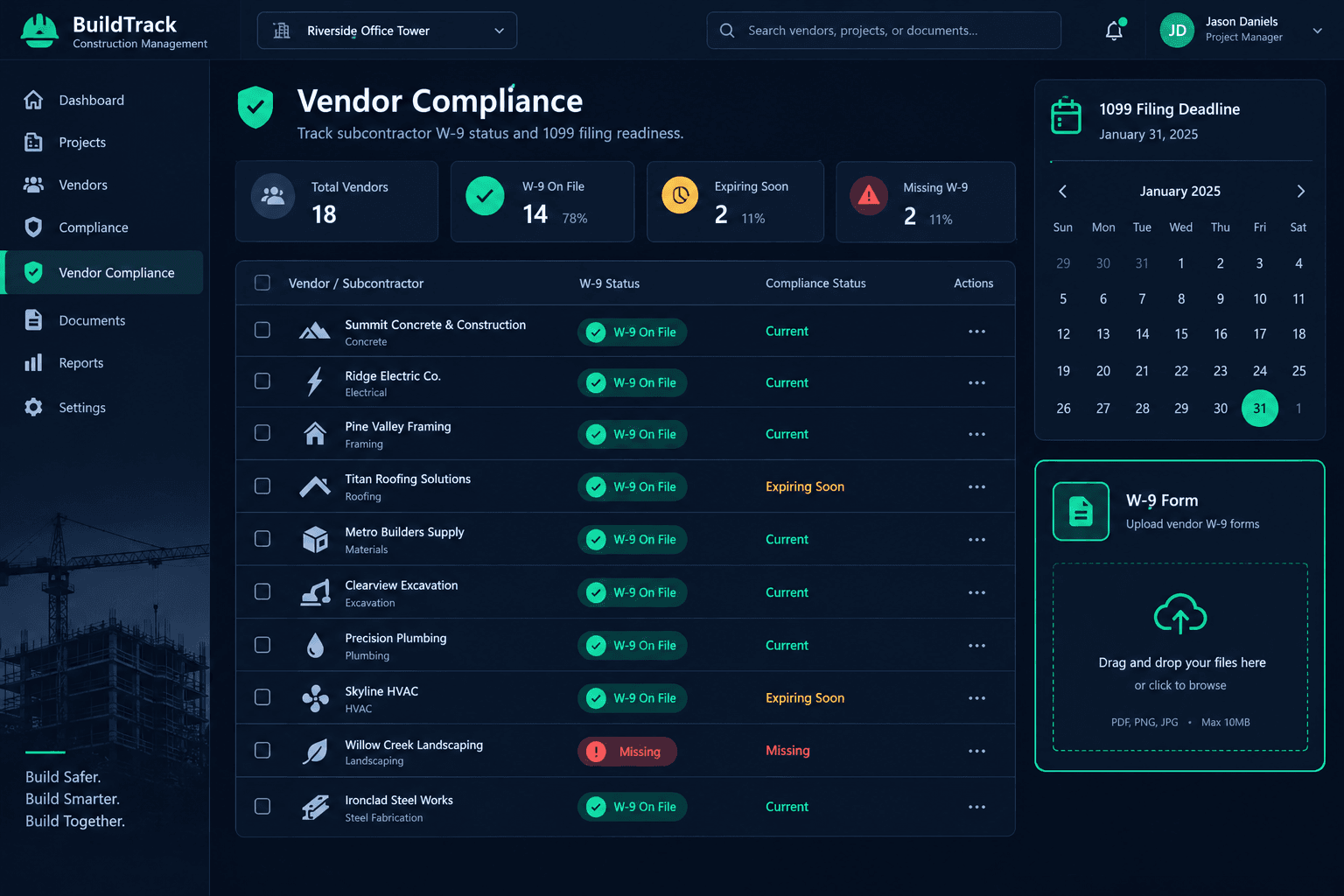Image resolution: width=1344 pixels, height=896 pixels.
Task: Click the Willow Creek Landscaping leaf icon
Action: [315, 752]
